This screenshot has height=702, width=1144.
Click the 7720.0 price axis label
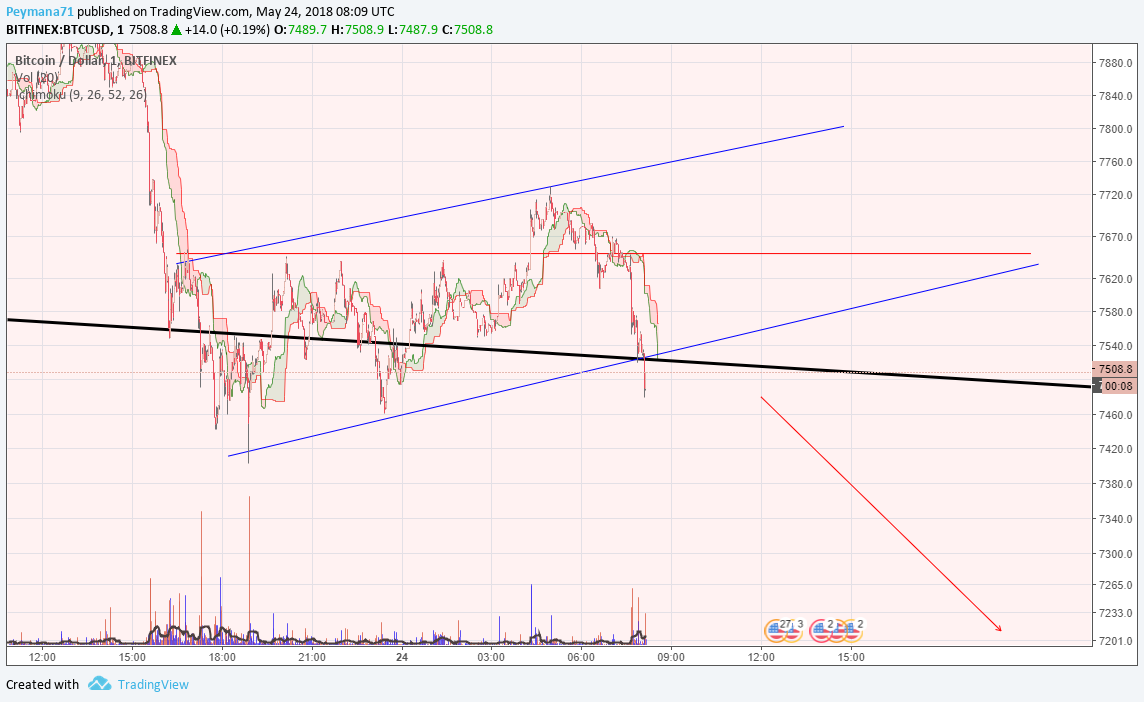click(1116, 196)
